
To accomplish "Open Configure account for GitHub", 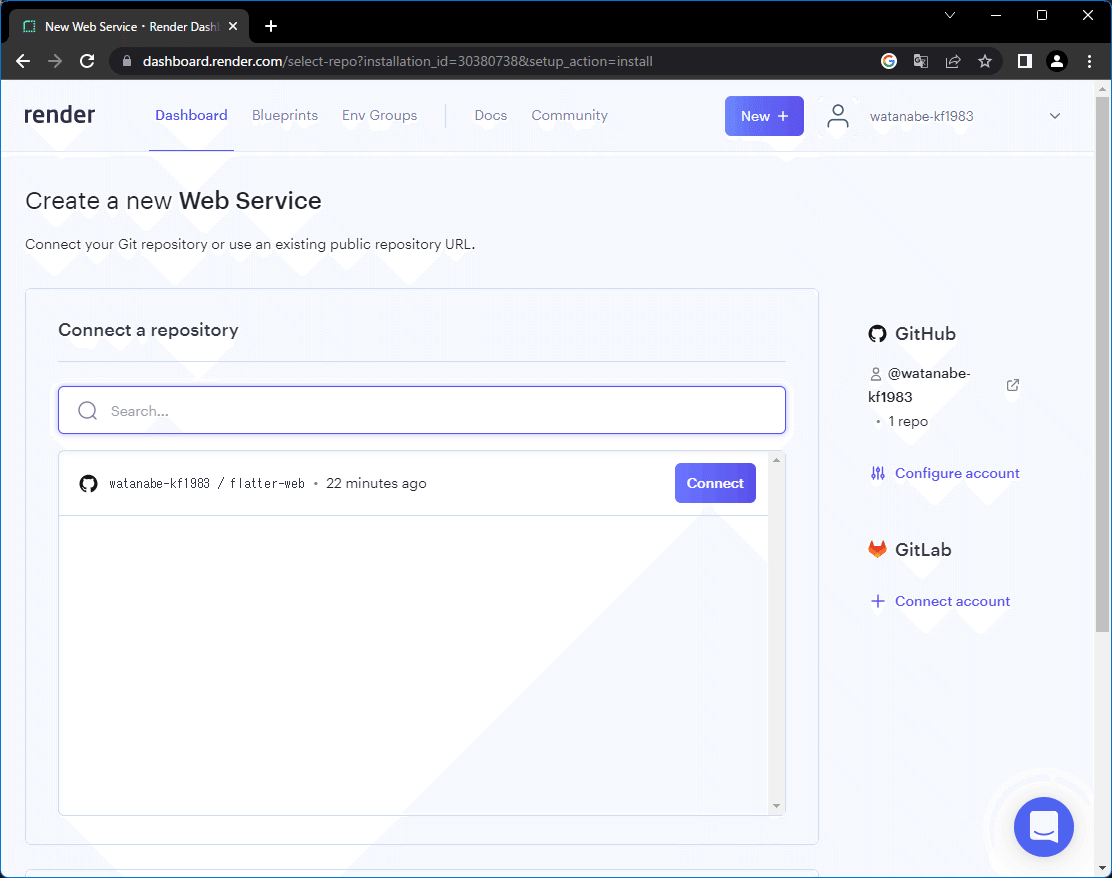I will (x=957, y=473).
